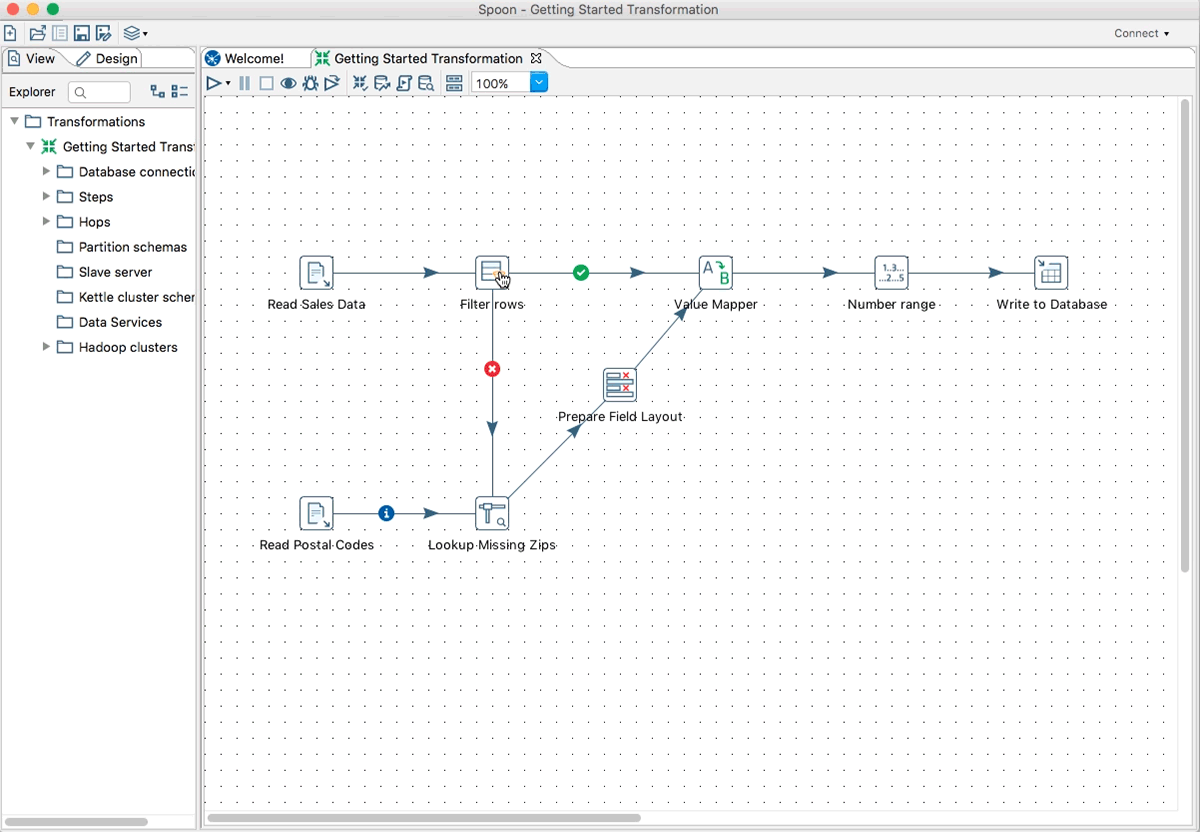This screenshot has width=1200, height=832.
Task: Open the 100% zoom level dropdown
Action: pyautogui.click(x=539, y=84)
